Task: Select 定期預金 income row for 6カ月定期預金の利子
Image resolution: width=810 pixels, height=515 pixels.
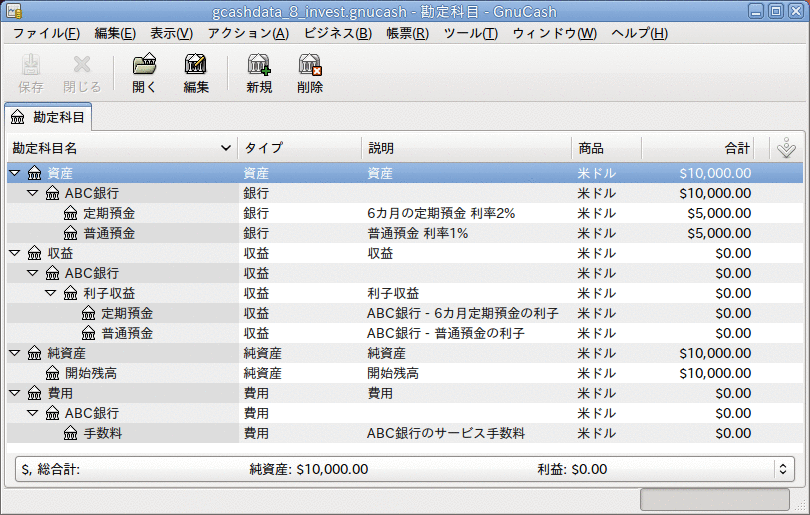Action: coord(405,313)
